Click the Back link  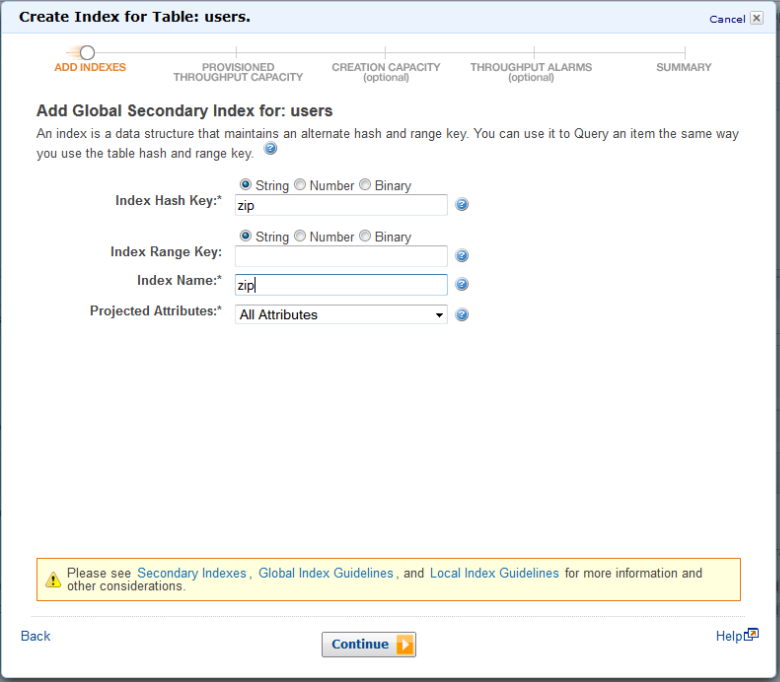35,636
